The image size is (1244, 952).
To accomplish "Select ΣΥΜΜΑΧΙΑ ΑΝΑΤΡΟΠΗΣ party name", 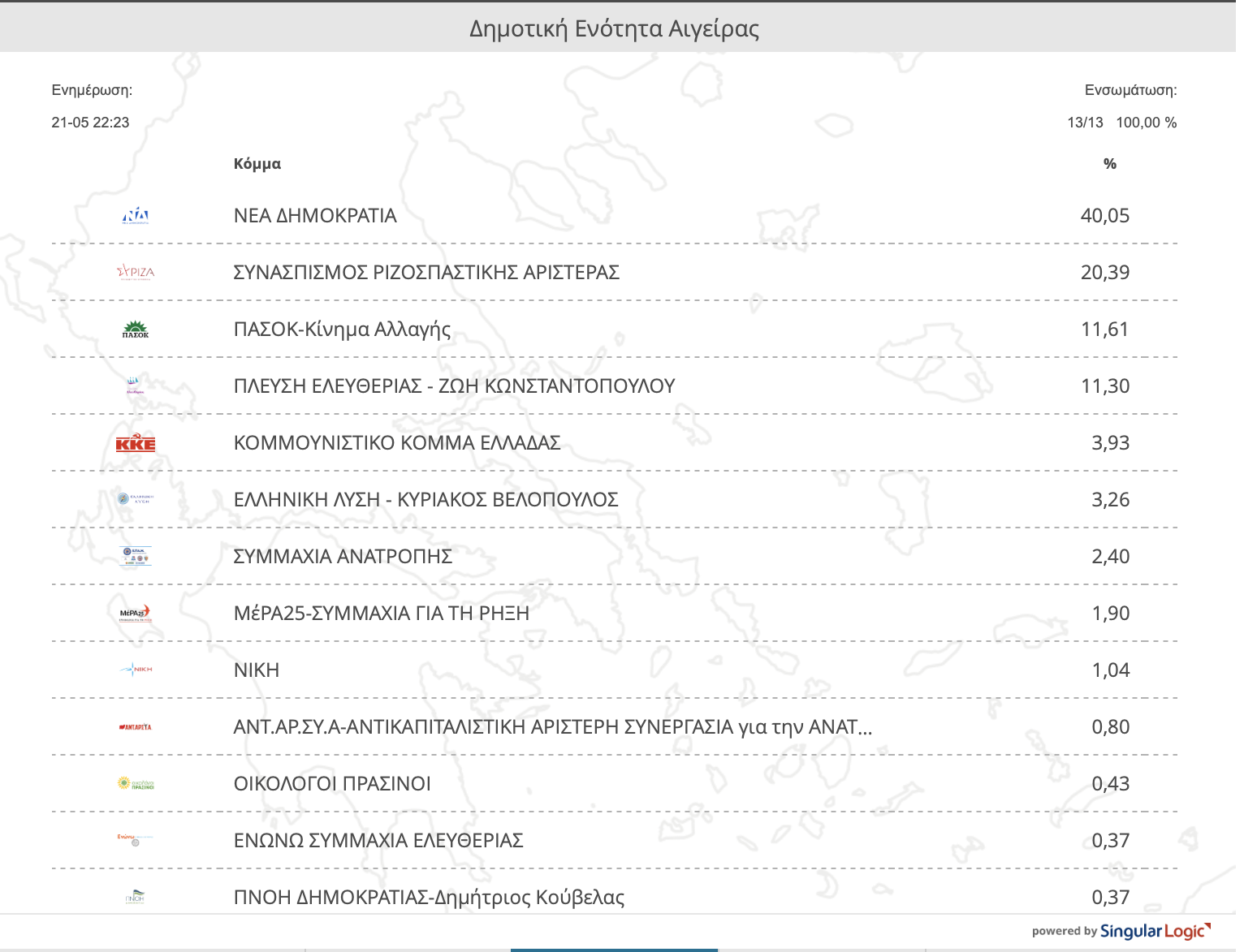I will [343, 557].
